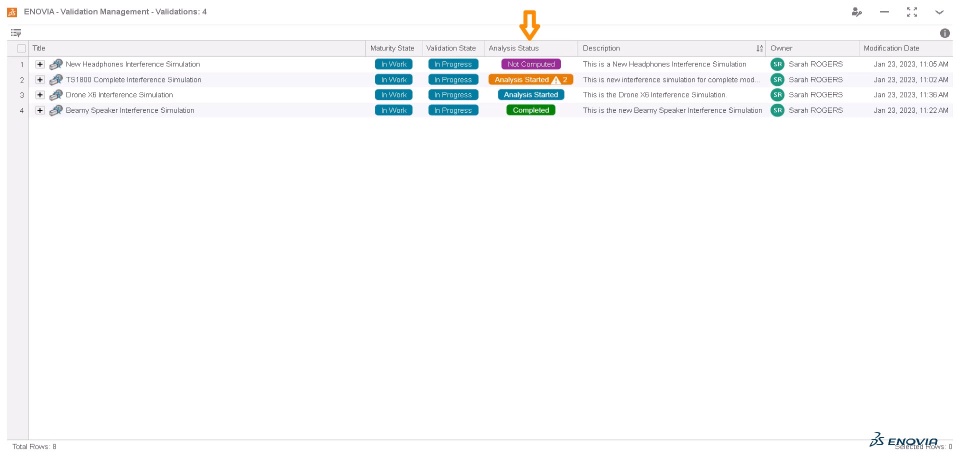The image size is (960, 459).
Task: Maximize the widget with the fullscreen icon
Action: [x=912, y=12]
